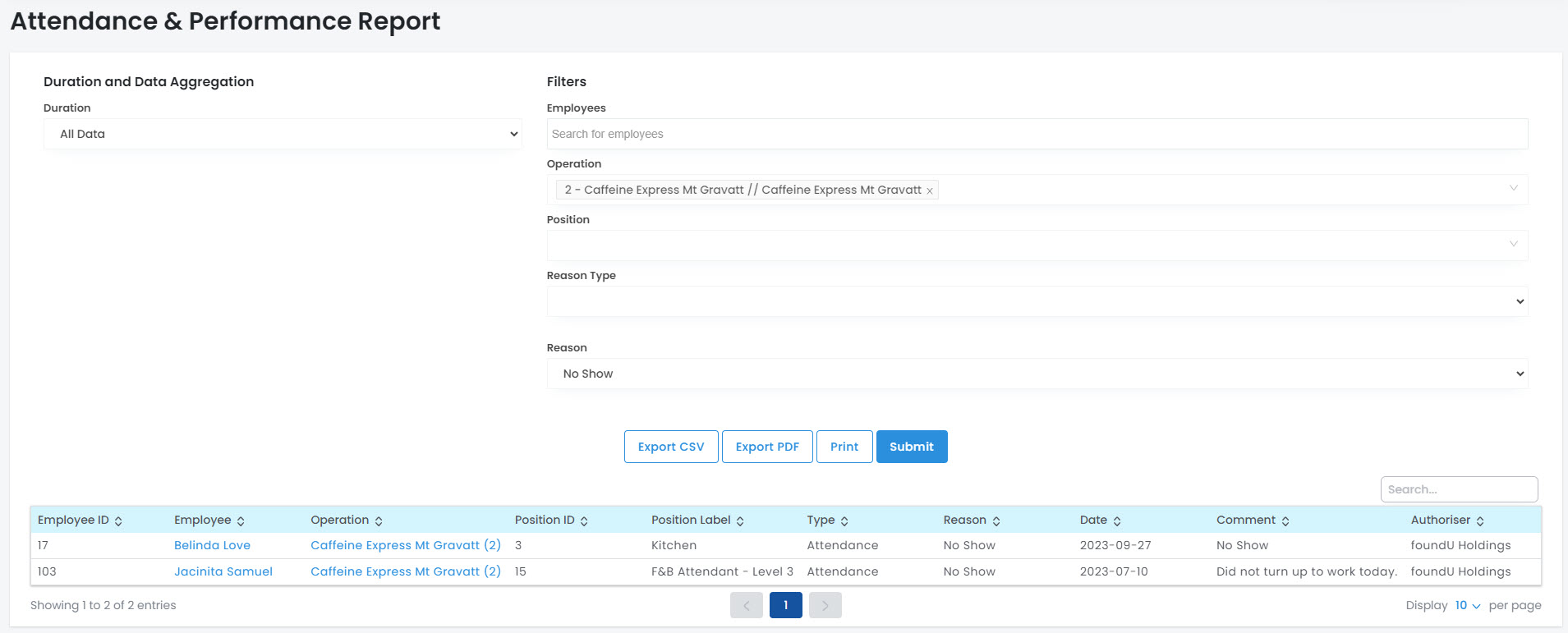The width and height of the screenshot is (1568, 633).
Task: Open the Duration dropdown showing All Data
Action: click(x=283, y=134)
